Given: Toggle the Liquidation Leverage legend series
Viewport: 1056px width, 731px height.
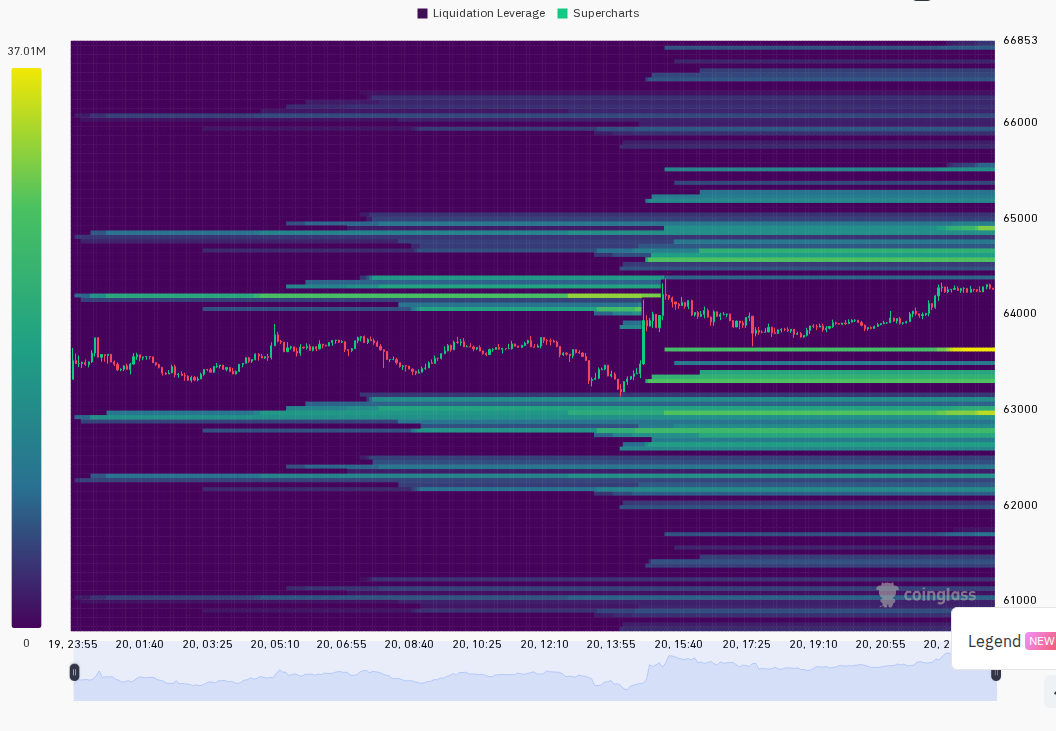Looking at the screenshot, I should tap(481, 13).
